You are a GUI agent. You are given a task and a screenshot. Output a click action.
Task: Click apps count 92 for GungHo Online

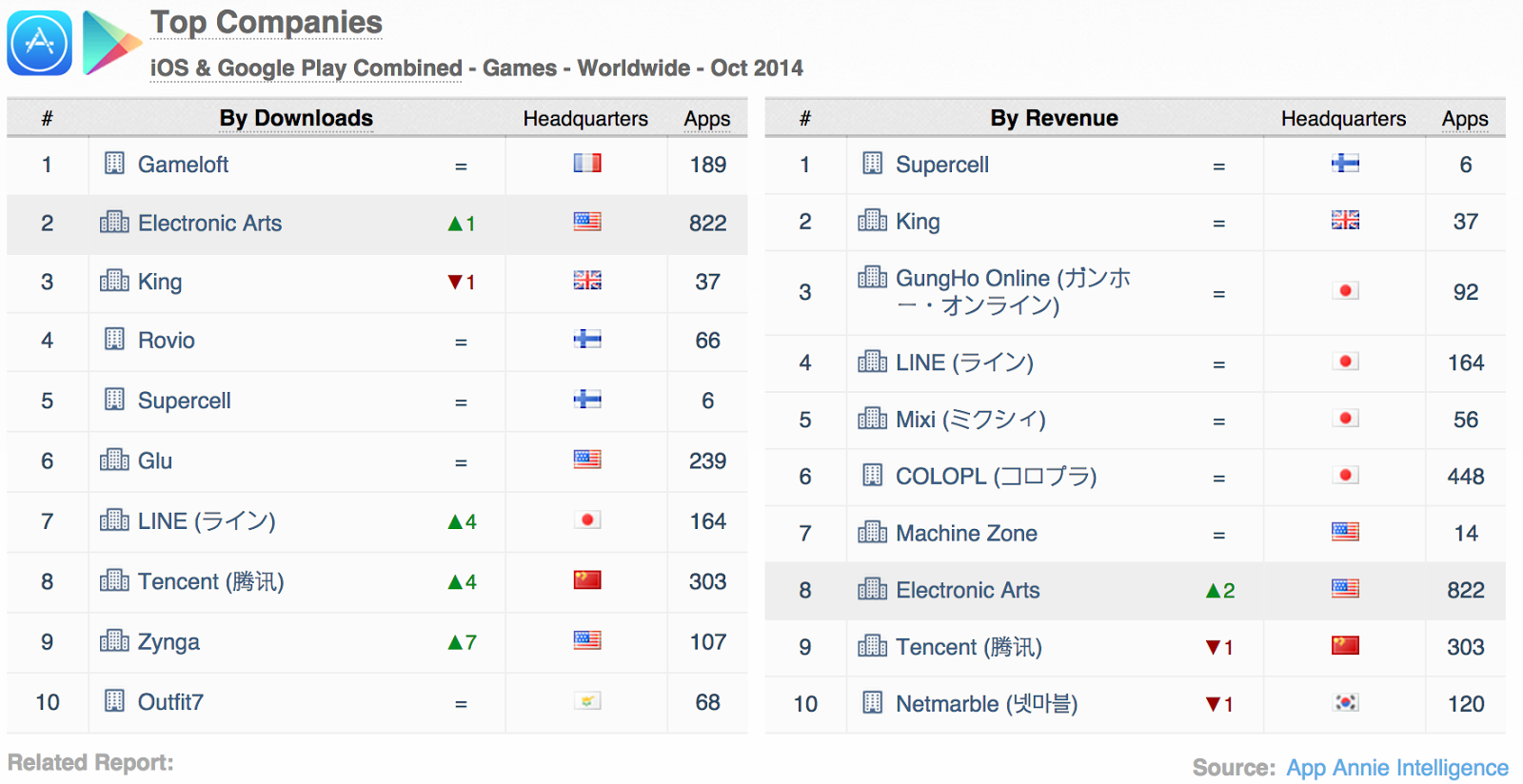coord(1466,292)
